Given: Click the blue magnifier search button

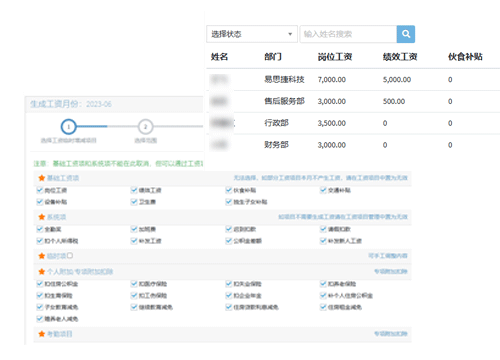Looking at the screenshot, I should coord(406,34).
